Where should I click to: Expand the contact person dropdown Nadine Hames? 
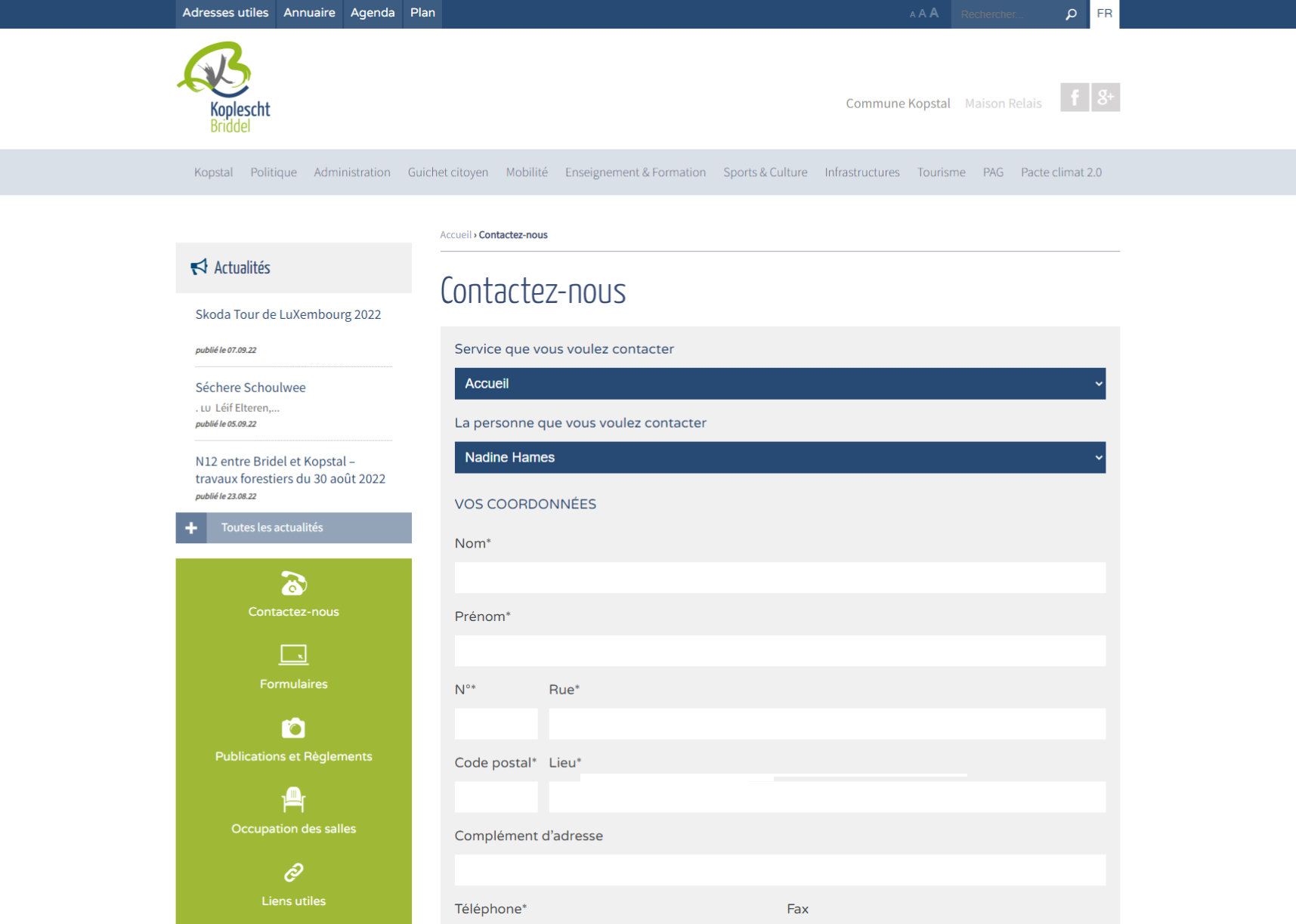click(x=779, y=458)
